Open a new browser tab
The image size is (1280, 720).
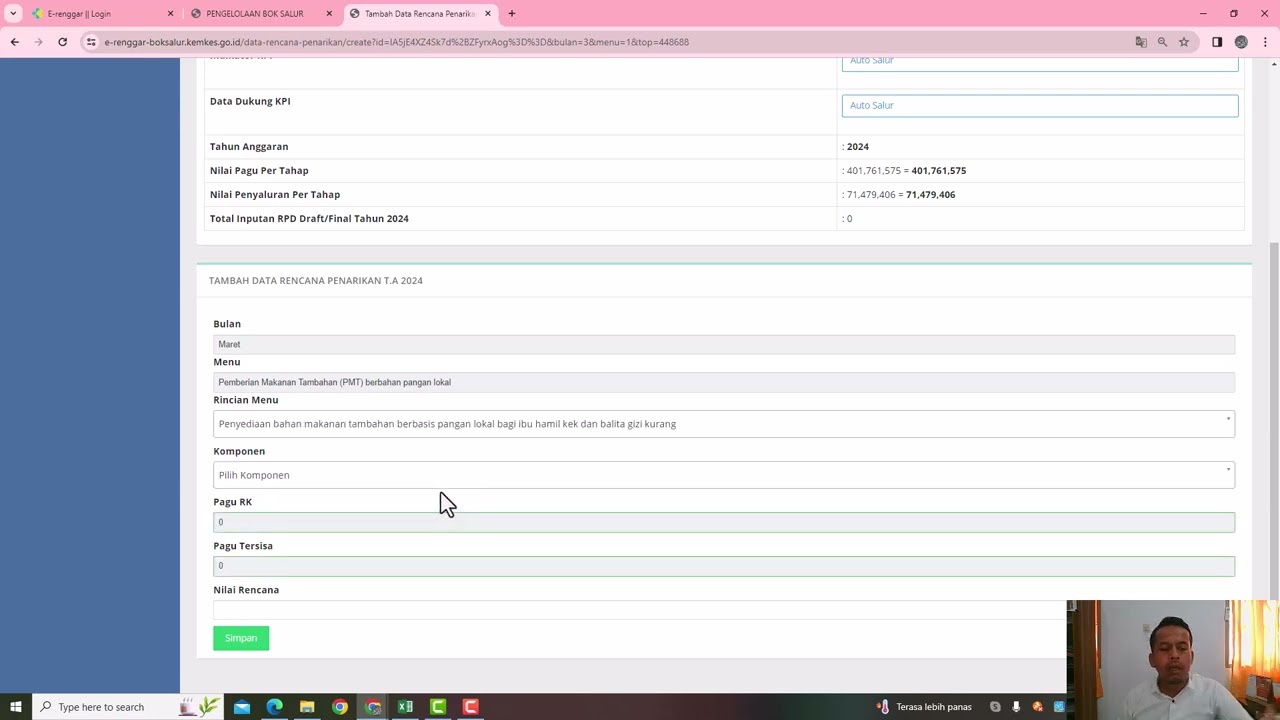tap(512, 14)
